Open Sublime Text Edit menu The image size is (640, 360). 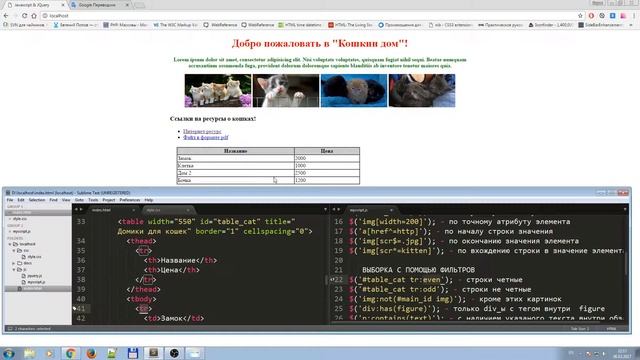(21, 200)
